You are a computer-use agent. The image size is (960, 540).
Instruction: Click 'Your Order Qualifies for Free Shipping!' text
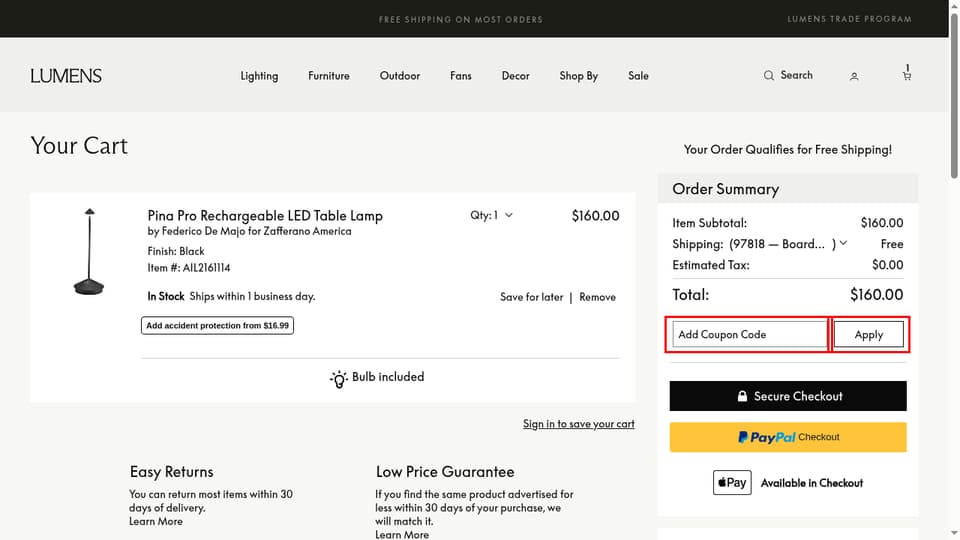[787, 149]
